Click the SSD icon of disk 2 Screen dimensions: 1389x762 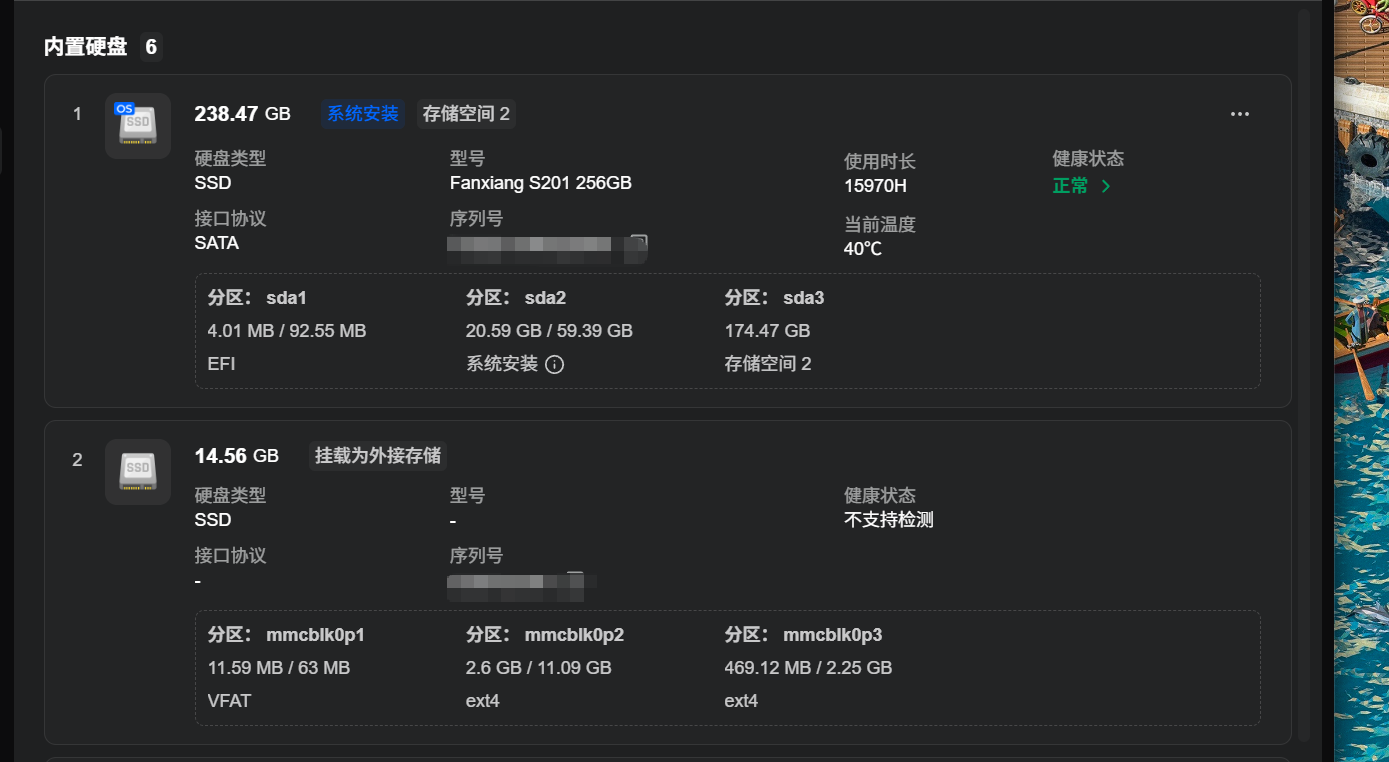pos(138,471)
